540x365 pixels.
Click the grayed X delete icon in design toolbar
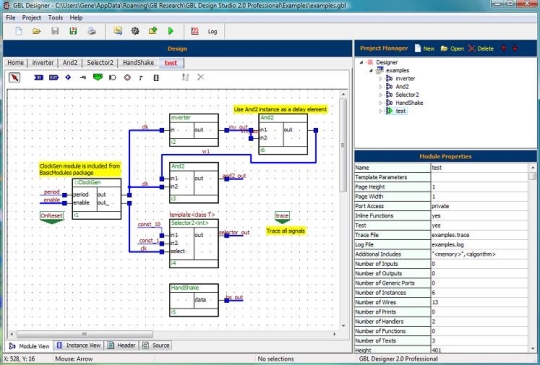tap(201, 77)
